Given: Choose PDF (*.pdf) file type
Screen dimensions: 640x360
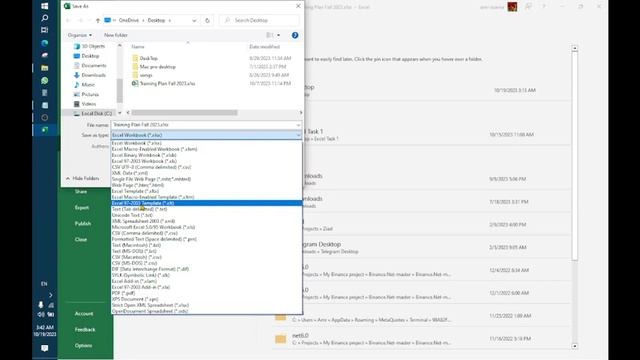Looking at the screenshot, I should point(207,293).
